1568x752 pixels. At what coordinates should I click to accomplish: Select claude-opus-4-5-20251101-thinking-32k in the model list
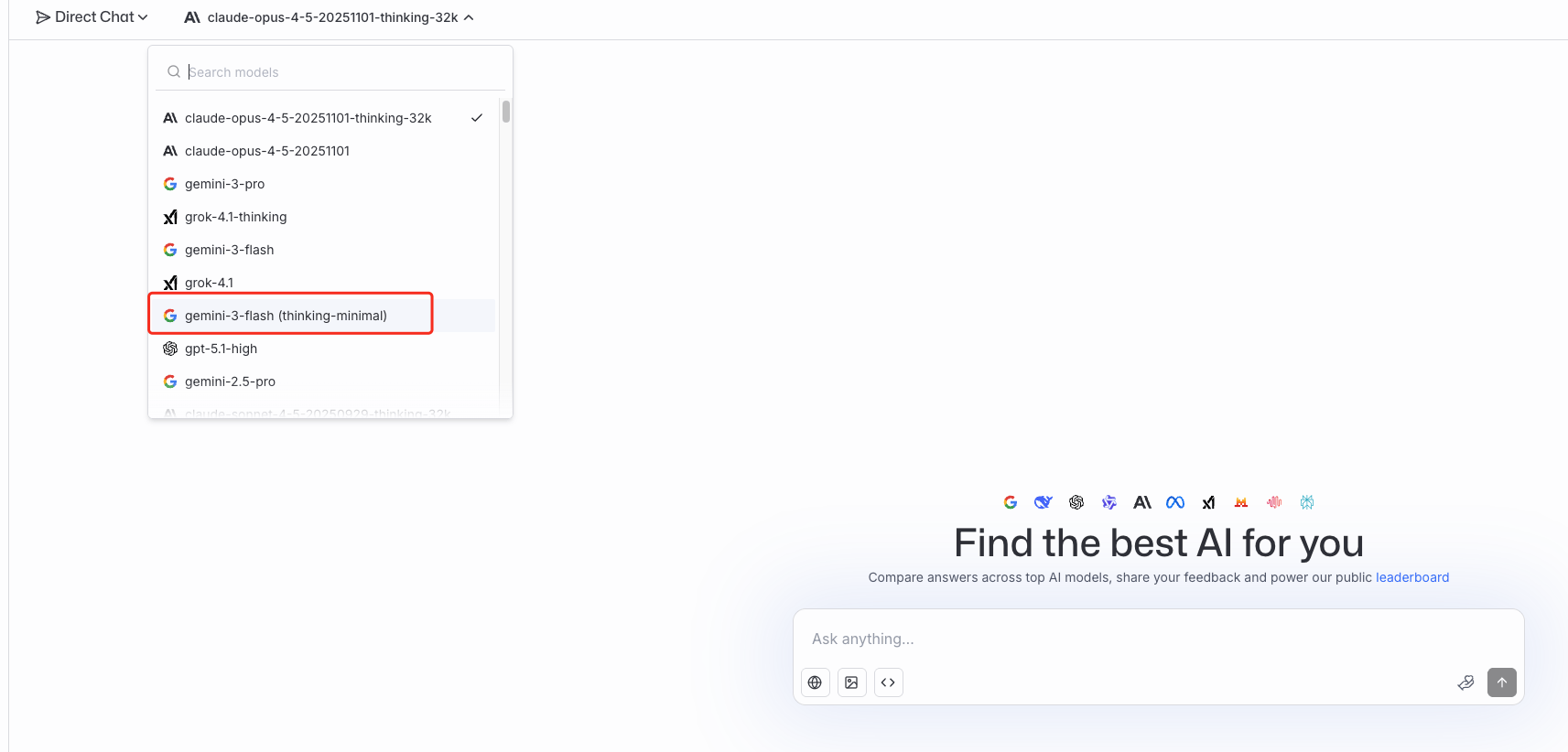(x=323, y=118)
